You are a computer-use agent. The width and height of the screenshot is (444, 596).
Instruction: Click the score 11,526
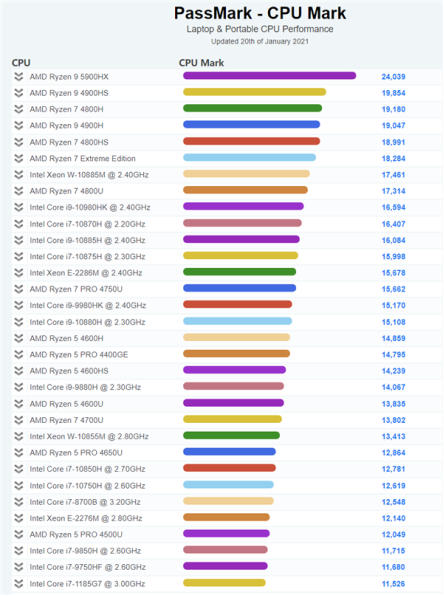pyautogui.click(x=393, y=584)
